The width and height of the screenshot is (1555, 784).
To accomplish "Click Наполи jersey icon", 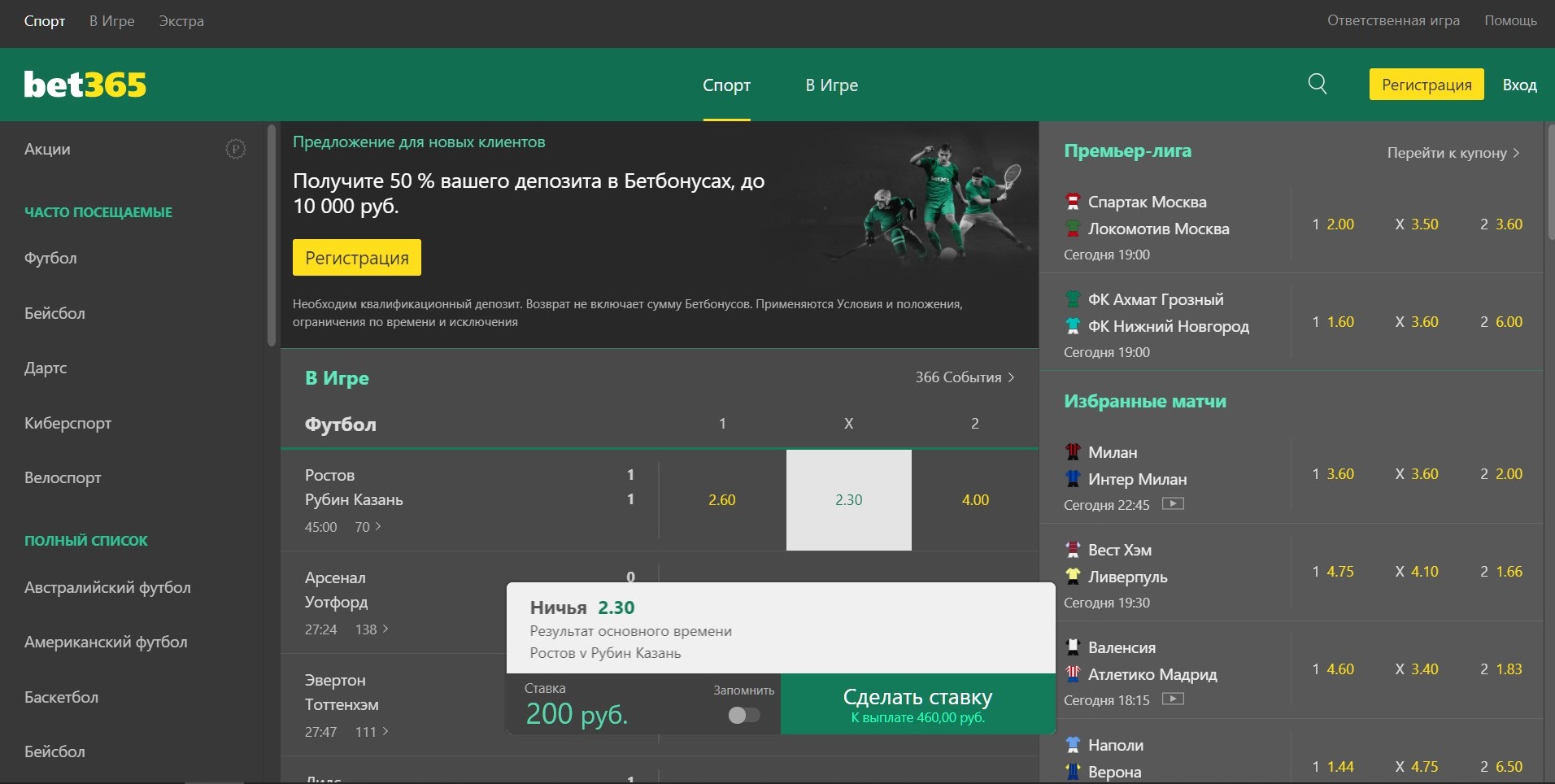I will [x=1073, y=745].
